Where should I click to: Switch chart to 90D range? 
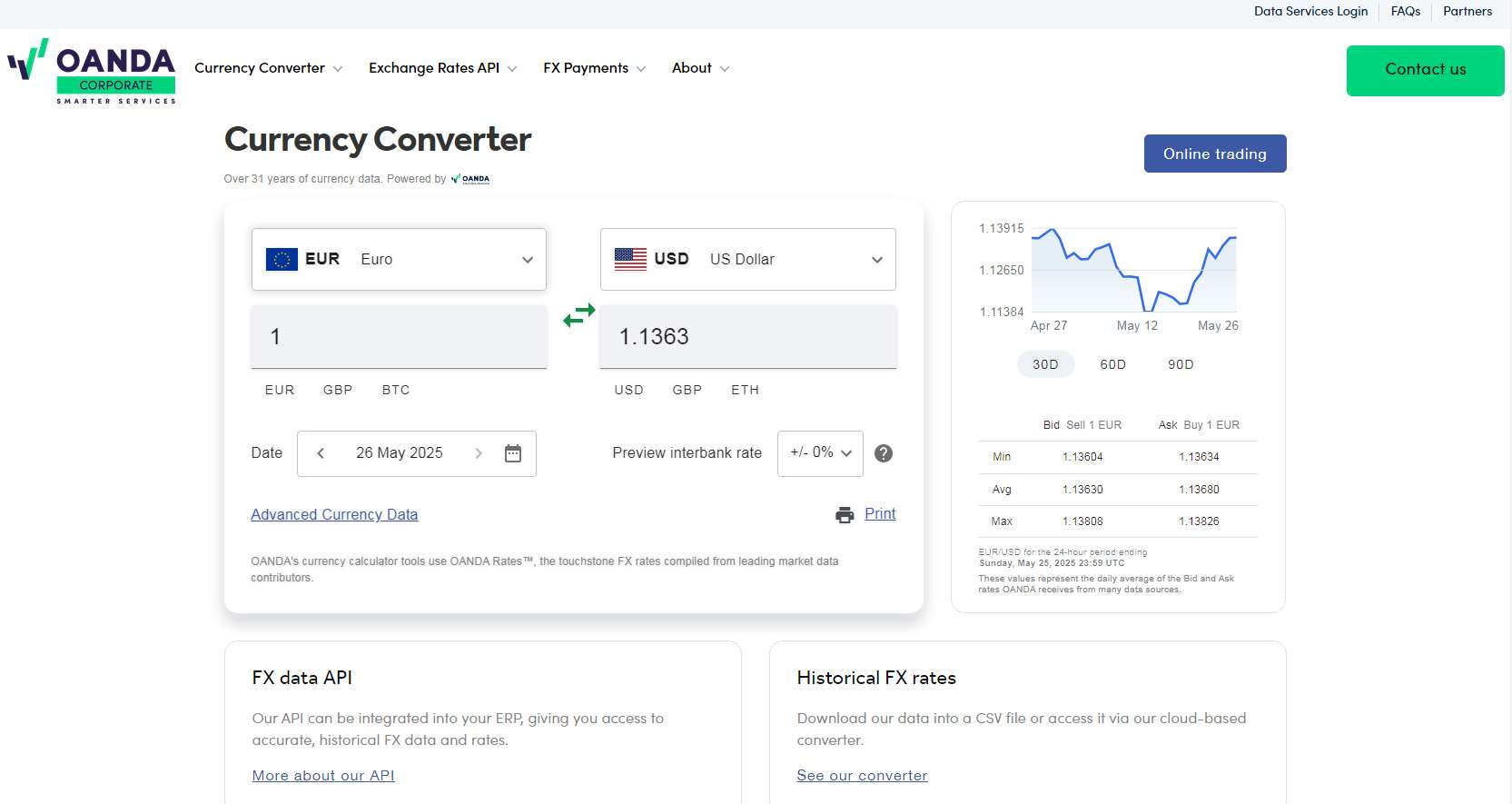click(1181, 364)
